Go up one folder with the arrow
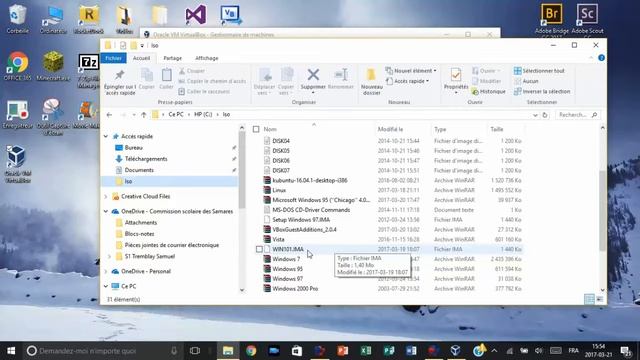The width and height of the screenshot is (640, 360). tap(143, 115)
